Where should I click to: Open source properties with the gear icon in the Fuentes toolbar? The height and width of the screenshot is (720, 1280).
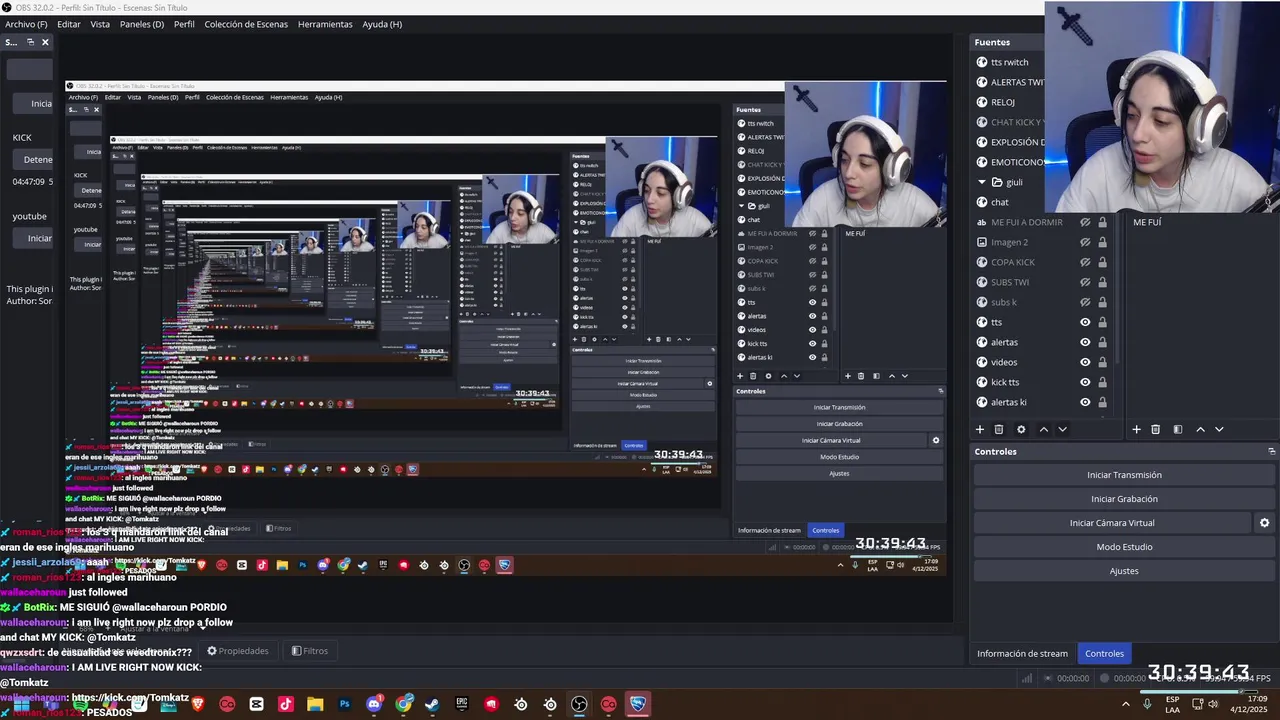[x=1021, y=429]
